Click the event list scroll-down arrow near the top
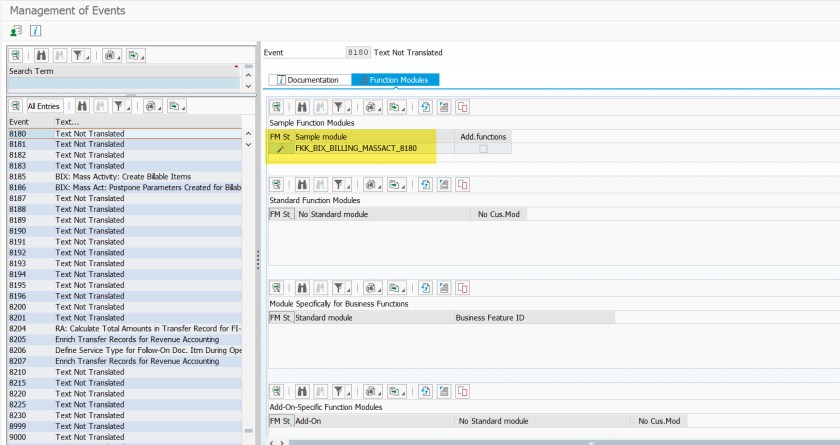 point(250,144)
